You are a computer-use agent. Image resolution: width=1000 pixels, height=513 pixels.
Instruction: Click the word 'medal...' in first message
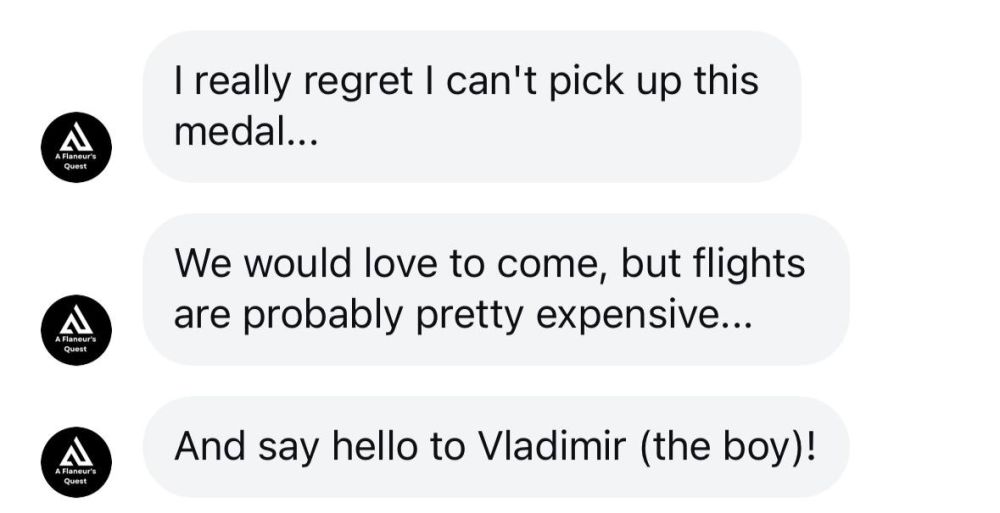coord(245,131)
